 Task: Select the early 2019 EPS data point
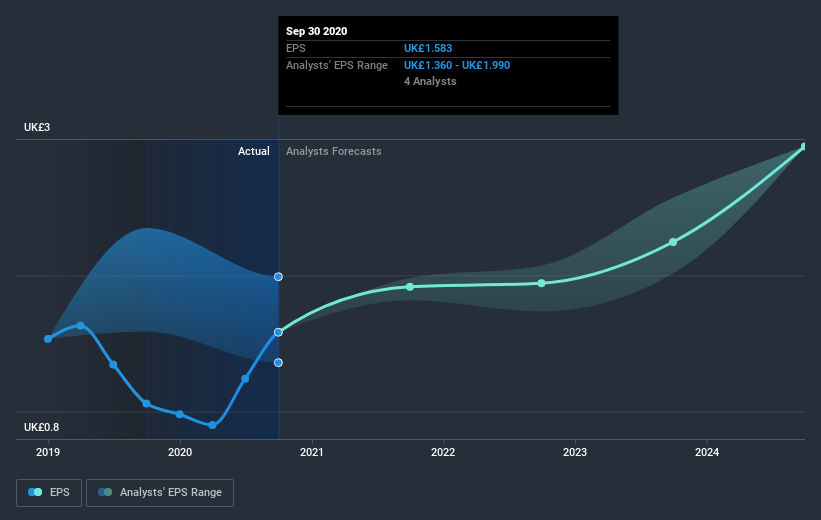(x=48, y=339)
